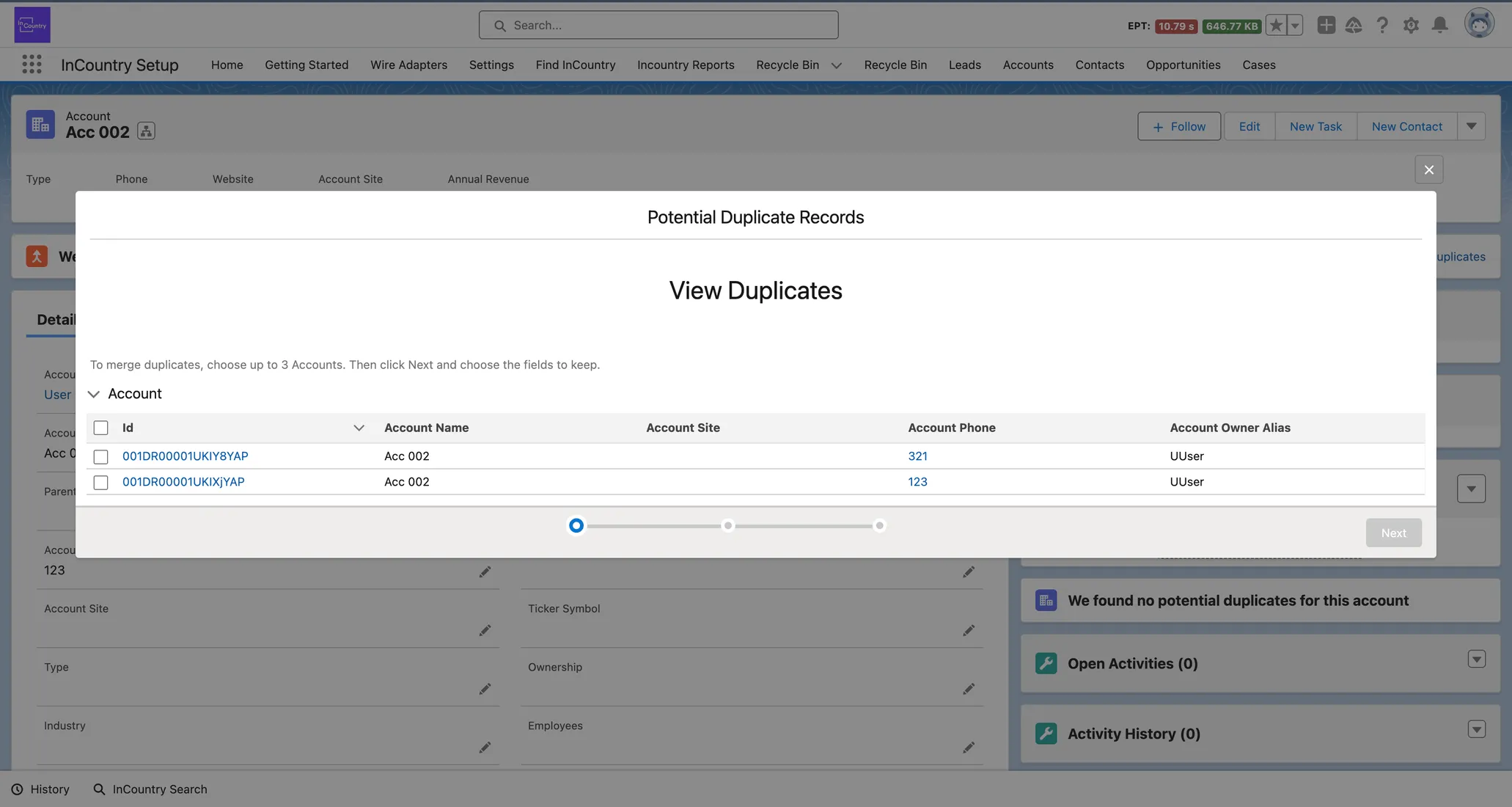Open the favorites list dropdown arrow

(x=1295, y=25)
